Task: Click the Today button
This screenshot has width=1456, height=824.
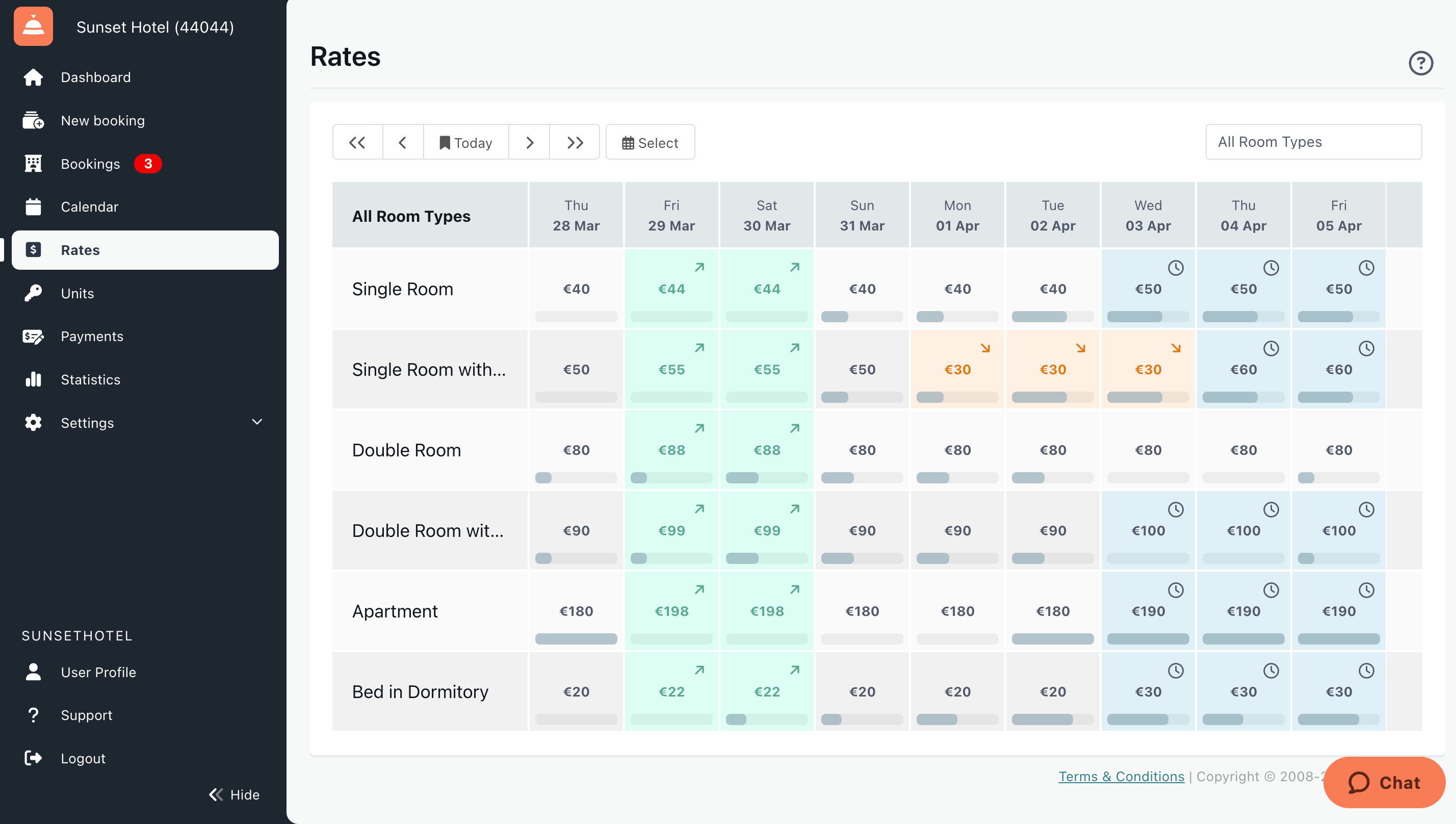Action: [x=465, y=143]
